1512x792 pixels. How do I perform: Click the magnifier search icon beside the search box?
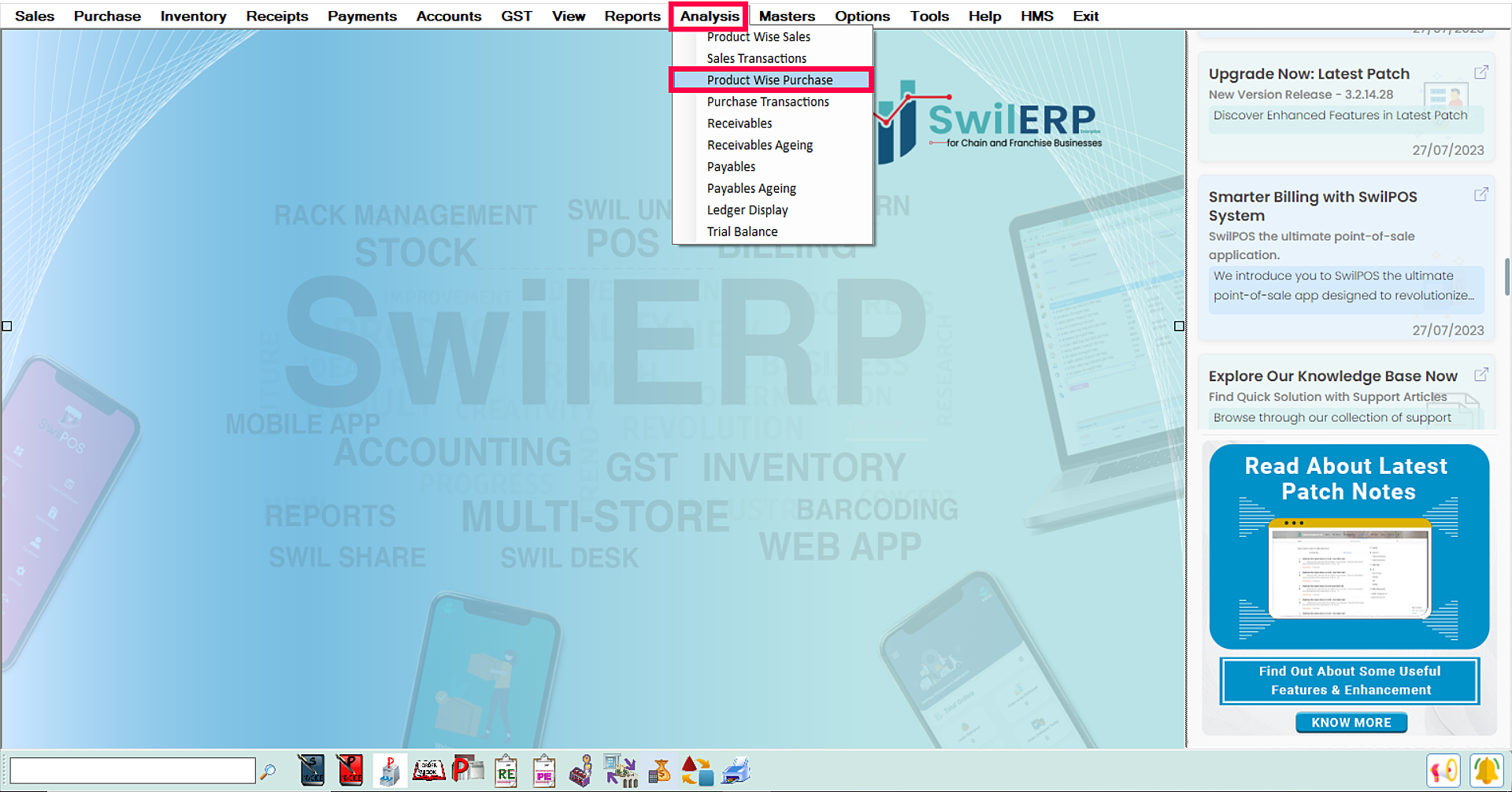click(268, 771)
